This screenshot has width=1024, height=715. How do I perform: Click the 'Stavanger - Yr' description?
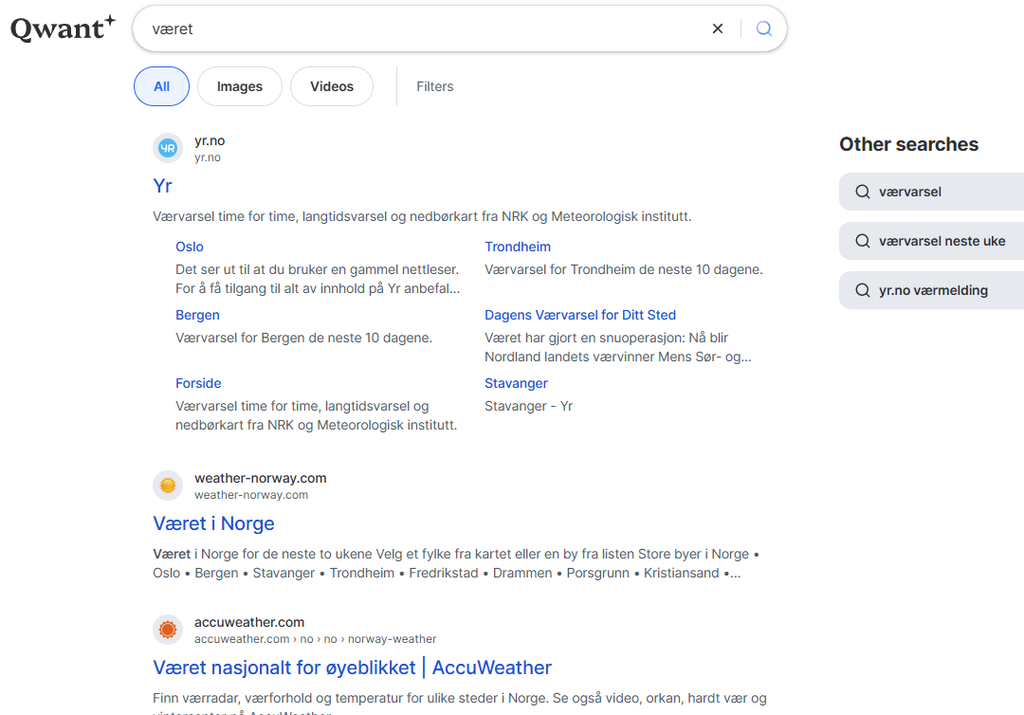coord(528,406)
